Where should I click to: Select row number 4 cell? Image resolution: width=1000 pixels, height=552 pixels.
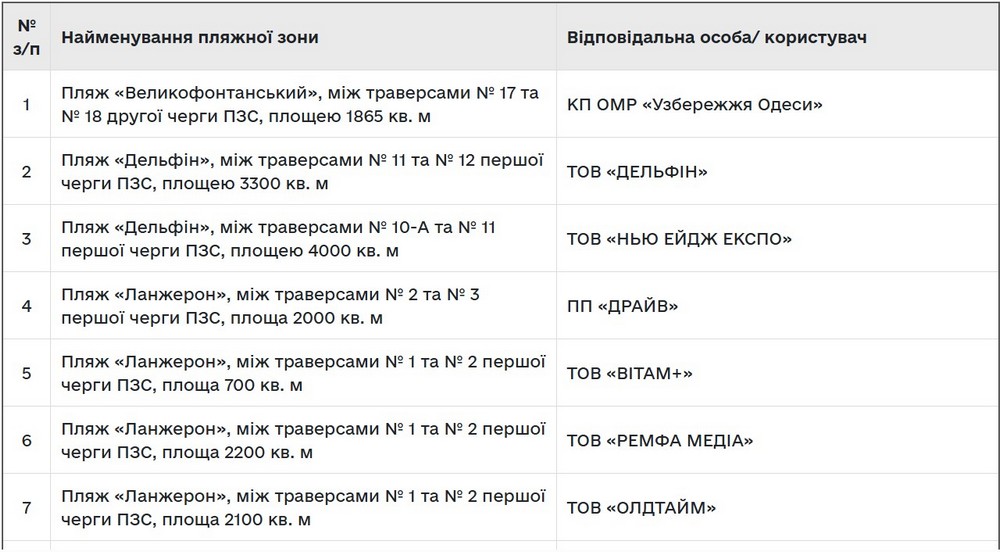pos(26,306)
